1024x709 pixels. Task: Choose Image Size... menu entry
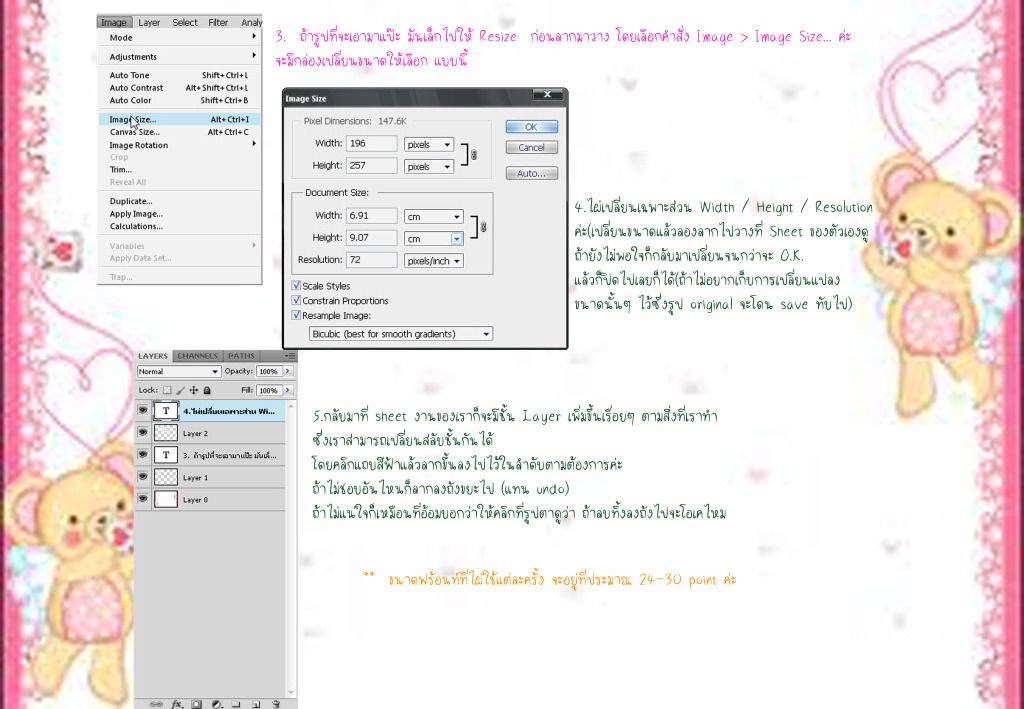coord(180,119)
